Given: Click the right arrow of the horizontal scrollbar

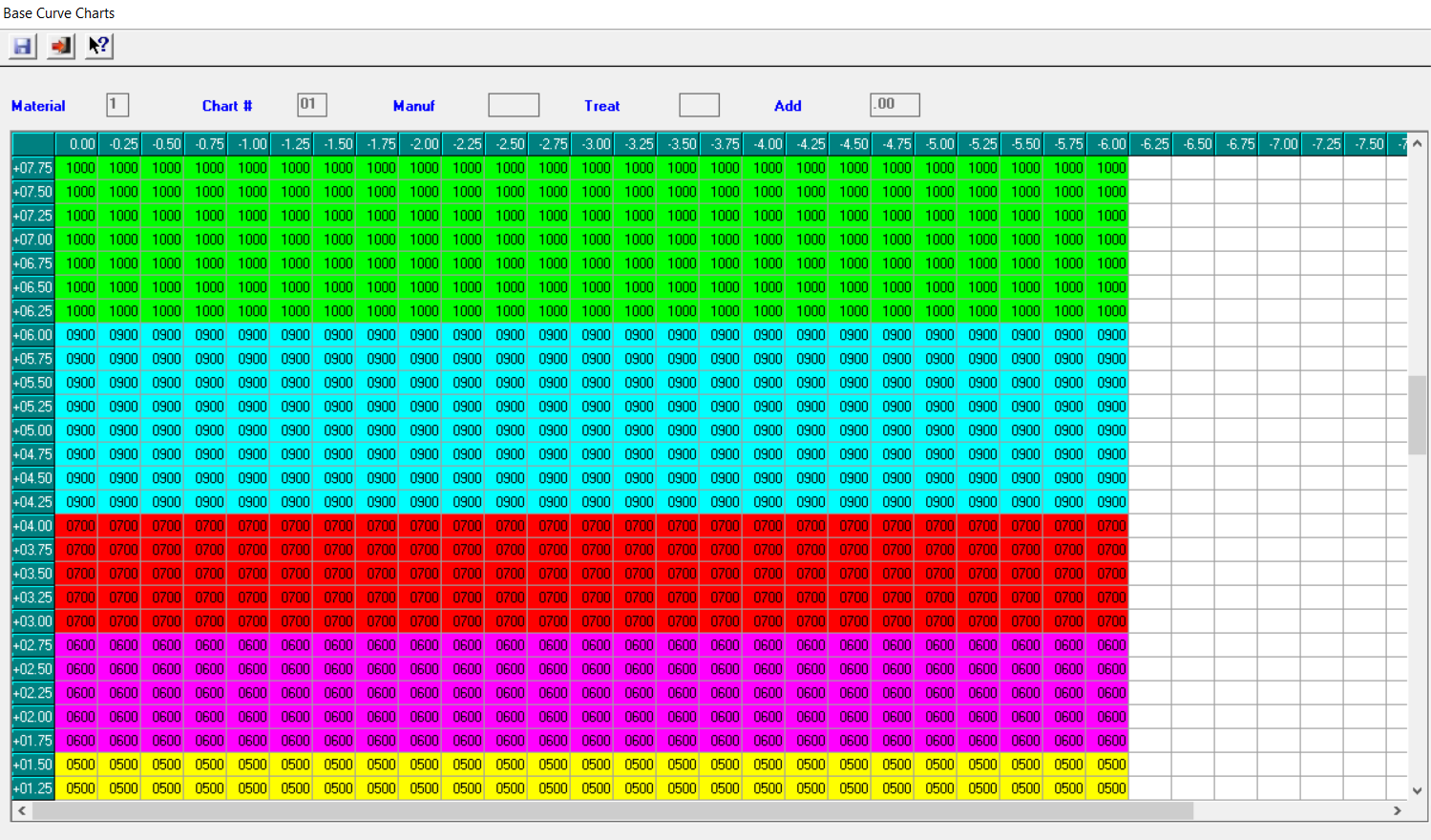Looking at the screenshot, I should [x=1398, y=812].
